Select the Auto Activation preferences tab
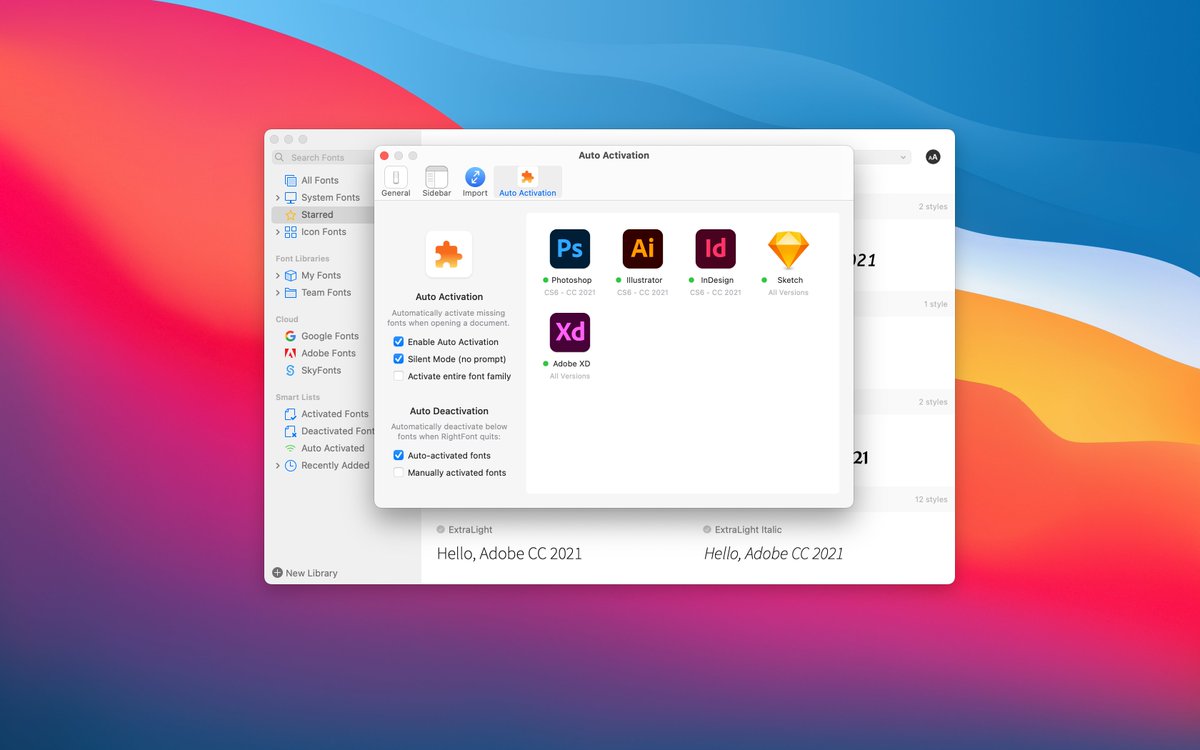This screenshot has height=750, width=1200. (527, 182)
